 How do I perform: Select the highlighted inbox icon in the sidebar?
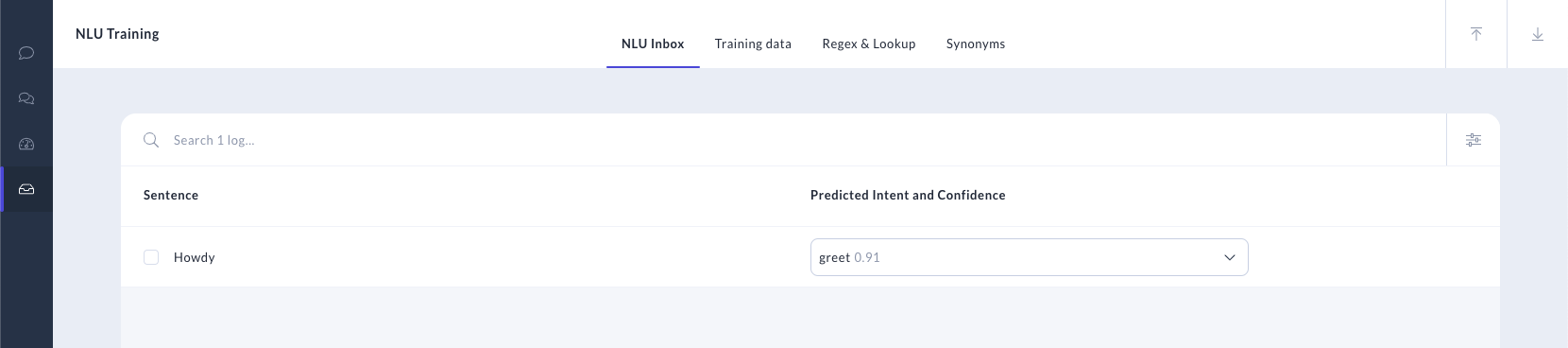(26, 189)
